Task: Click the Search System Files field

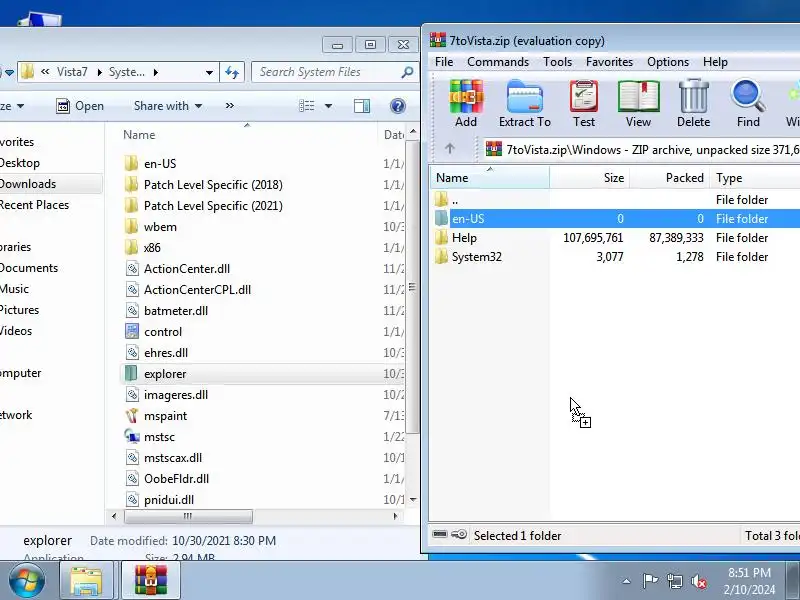Action: click(334, 72)
